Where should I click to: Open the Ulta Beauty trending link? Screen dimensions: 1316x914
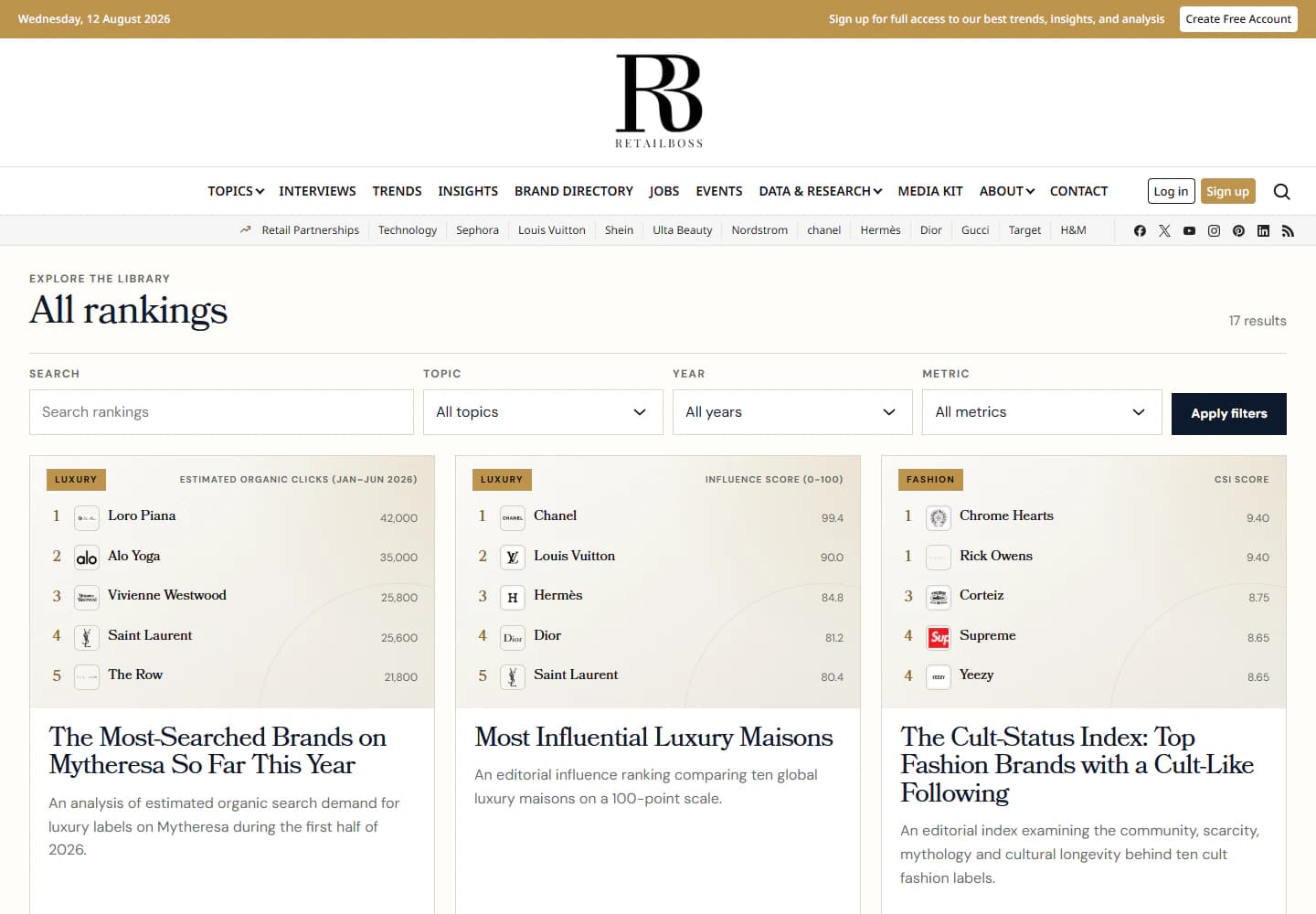pos(683,230)
